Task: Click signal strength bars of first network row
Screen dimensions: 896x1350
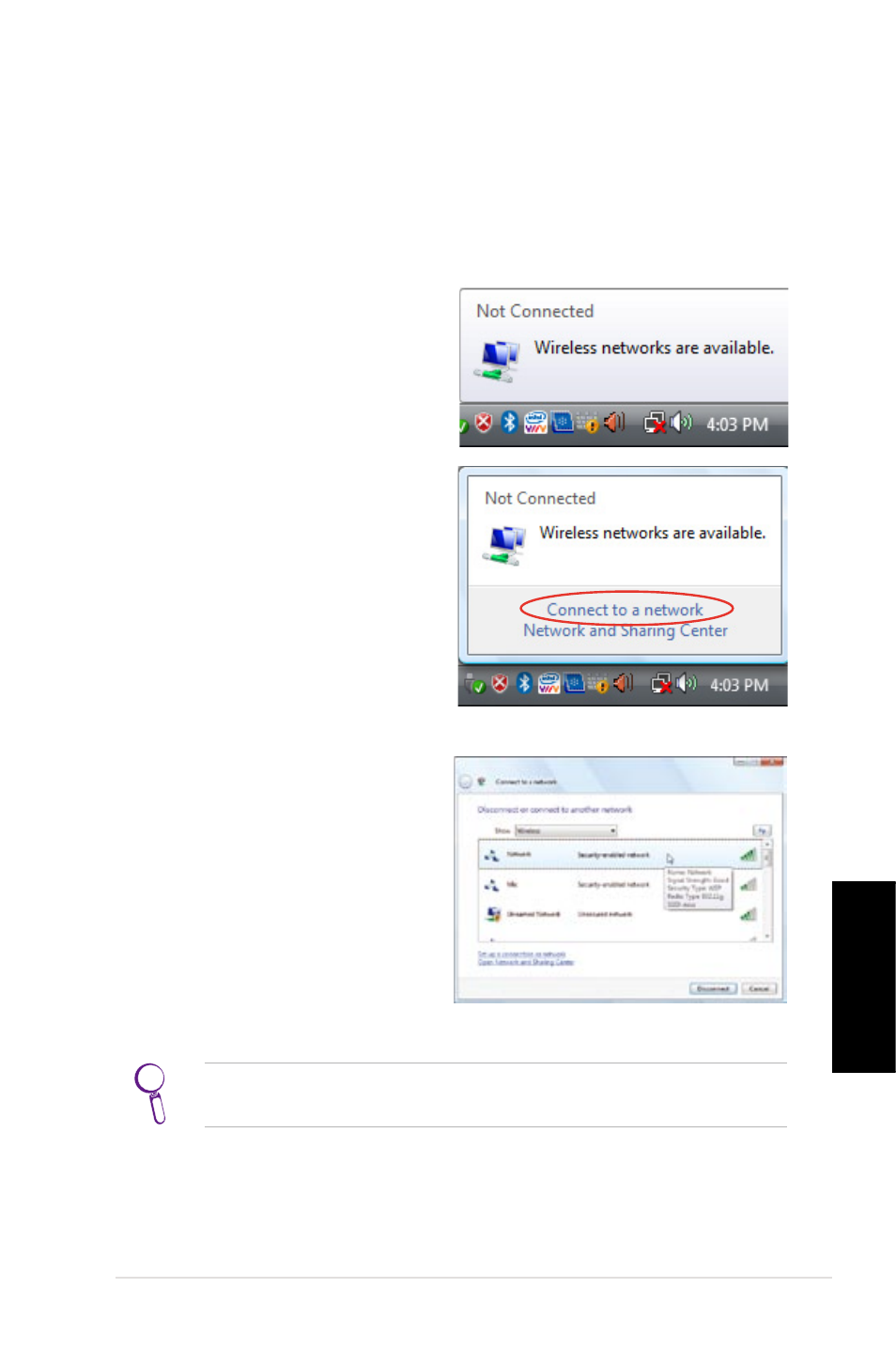Action: 748,855
